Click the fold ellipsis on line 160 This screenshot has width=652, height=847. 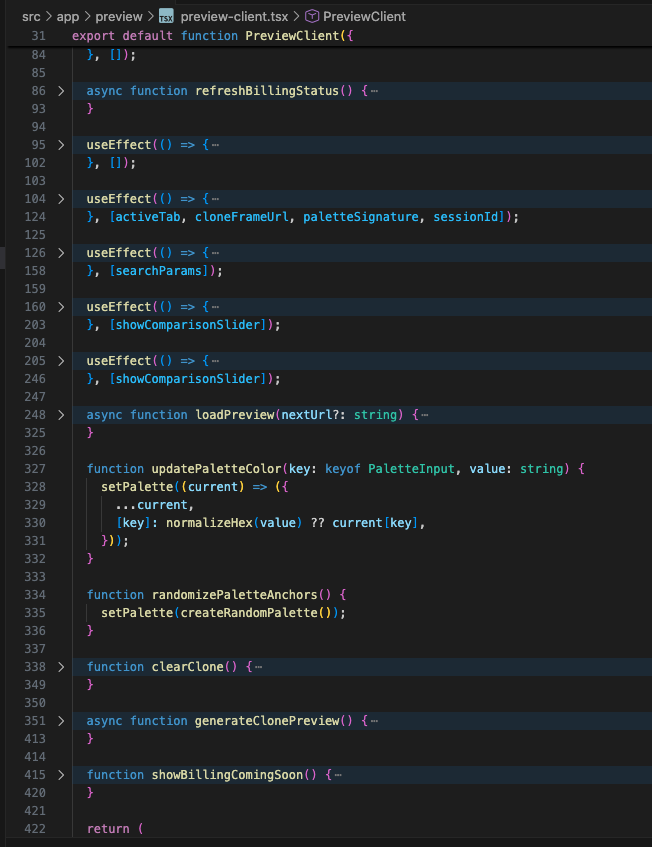point(216,307)
